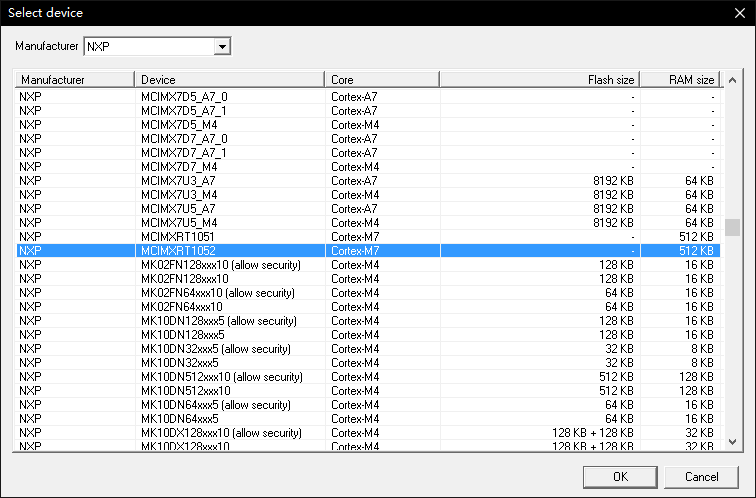Click Cortex-A7 core of MCIMX7D7_A7_0 row
Viewport: 756px width, 498px height.
click(x=354, y=139)
